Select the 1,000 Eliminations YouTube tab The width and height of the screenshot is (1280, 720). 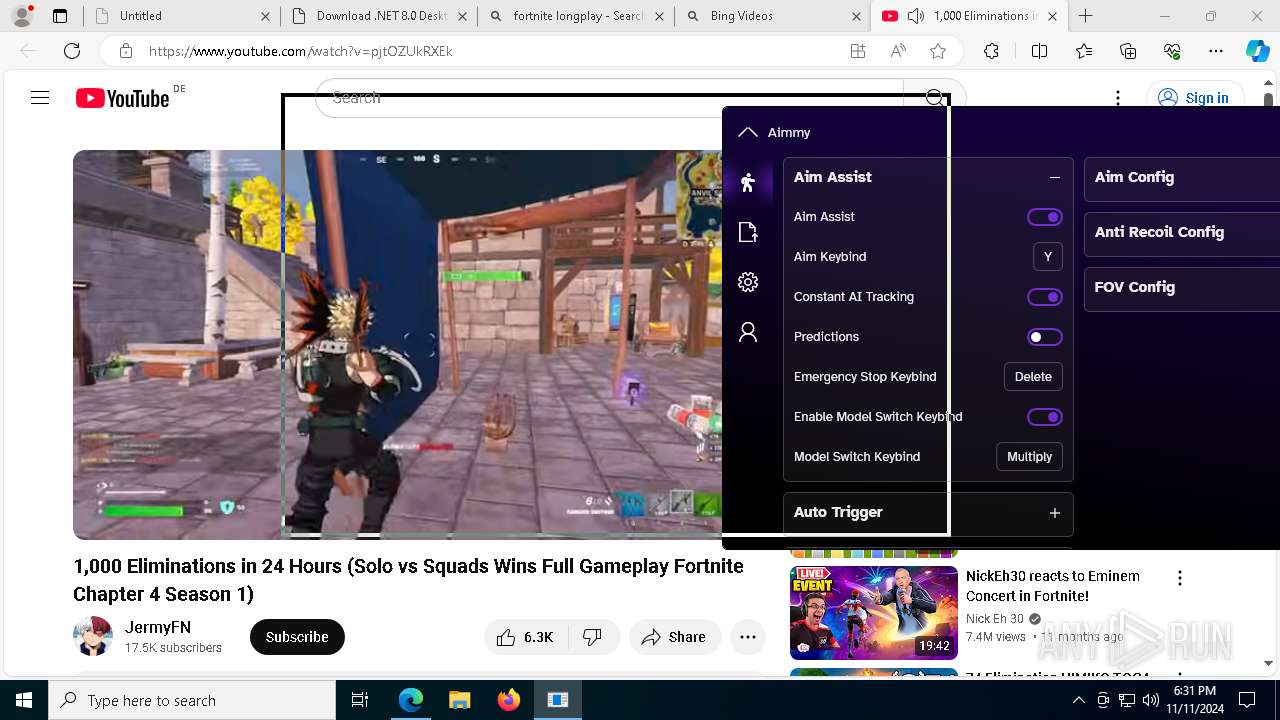969,16
